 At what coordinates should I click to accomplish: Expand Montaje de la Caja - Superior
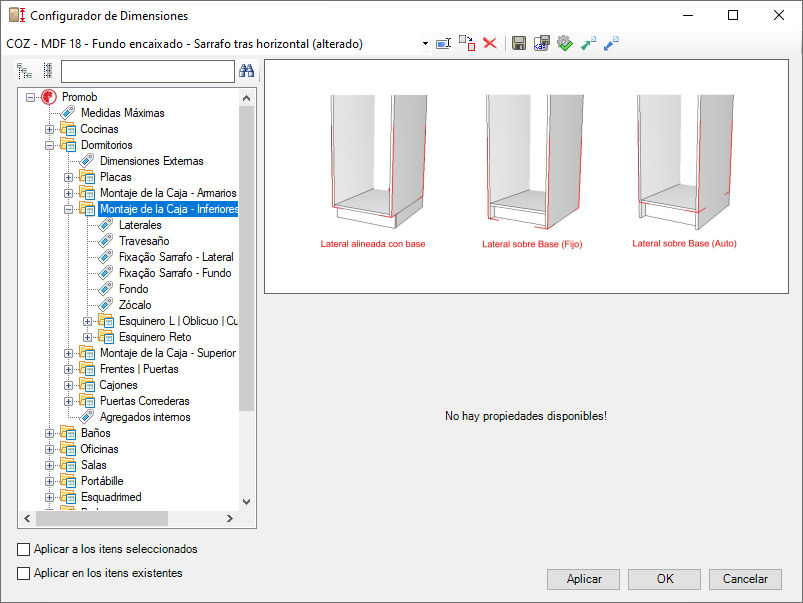click(69, 353)
